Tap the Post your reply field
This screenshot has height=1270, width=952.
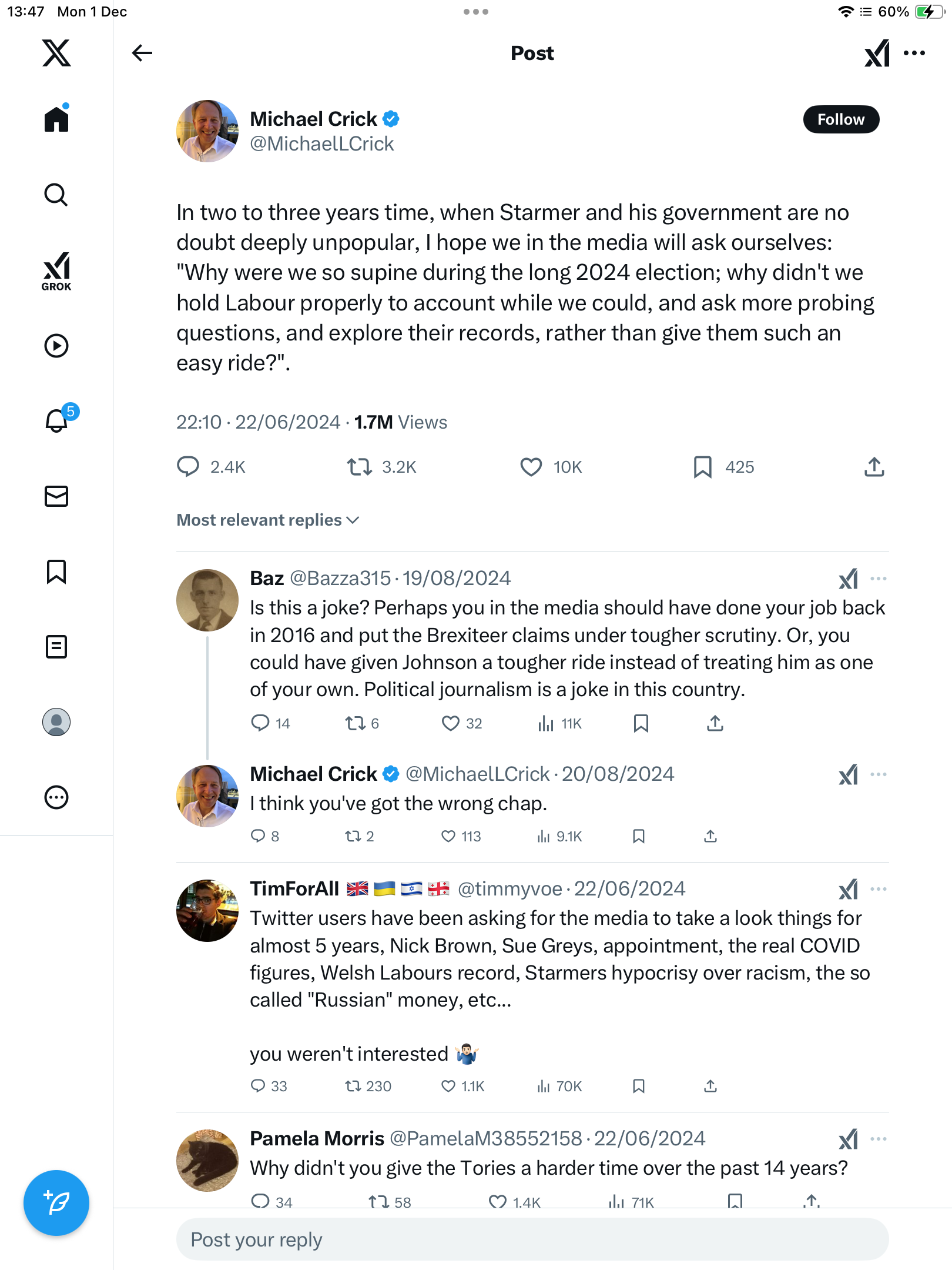(532, 1239)
